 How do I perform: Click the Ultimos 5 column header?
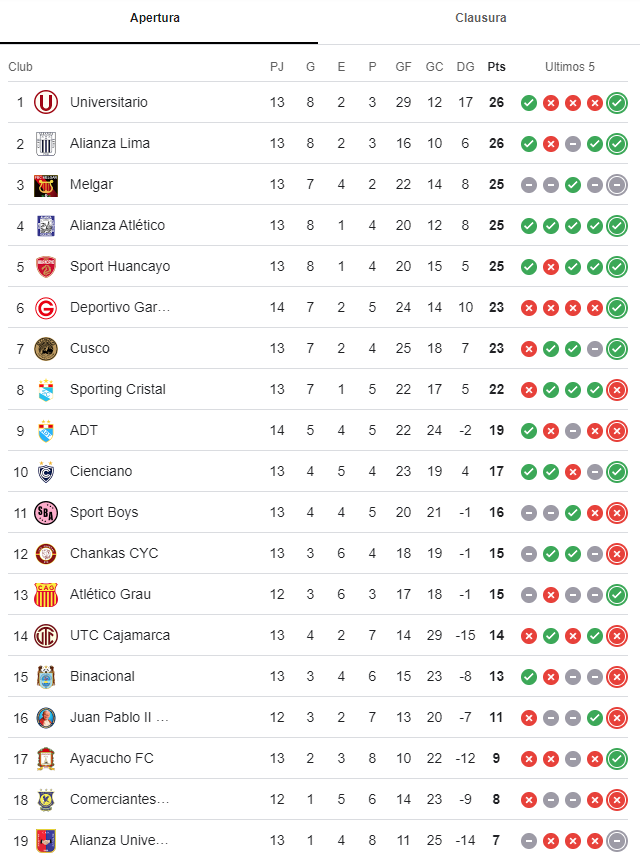569,67
